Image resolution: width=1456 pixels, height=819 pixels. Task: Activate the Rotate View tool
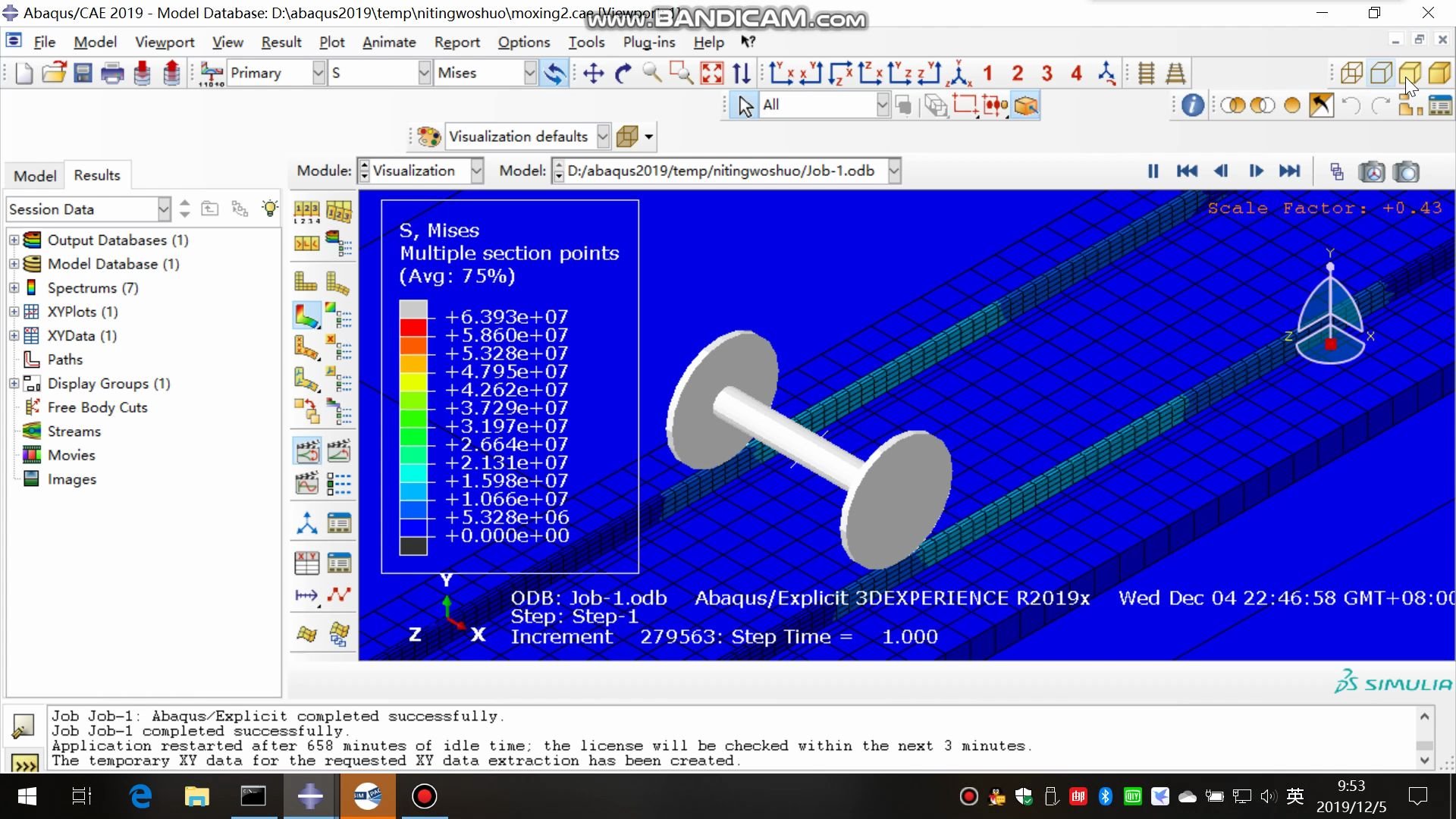(623, 73)
